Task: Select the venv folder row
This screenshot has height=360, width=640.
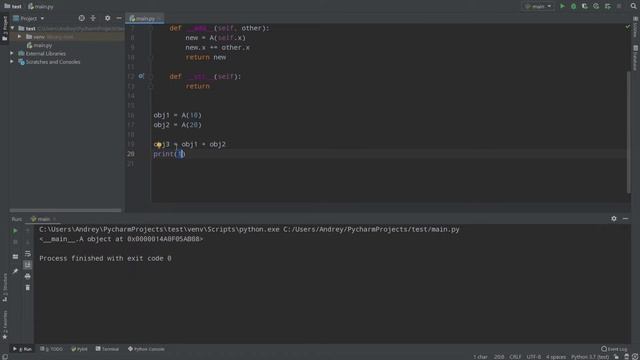Action: tap(67, 37)
